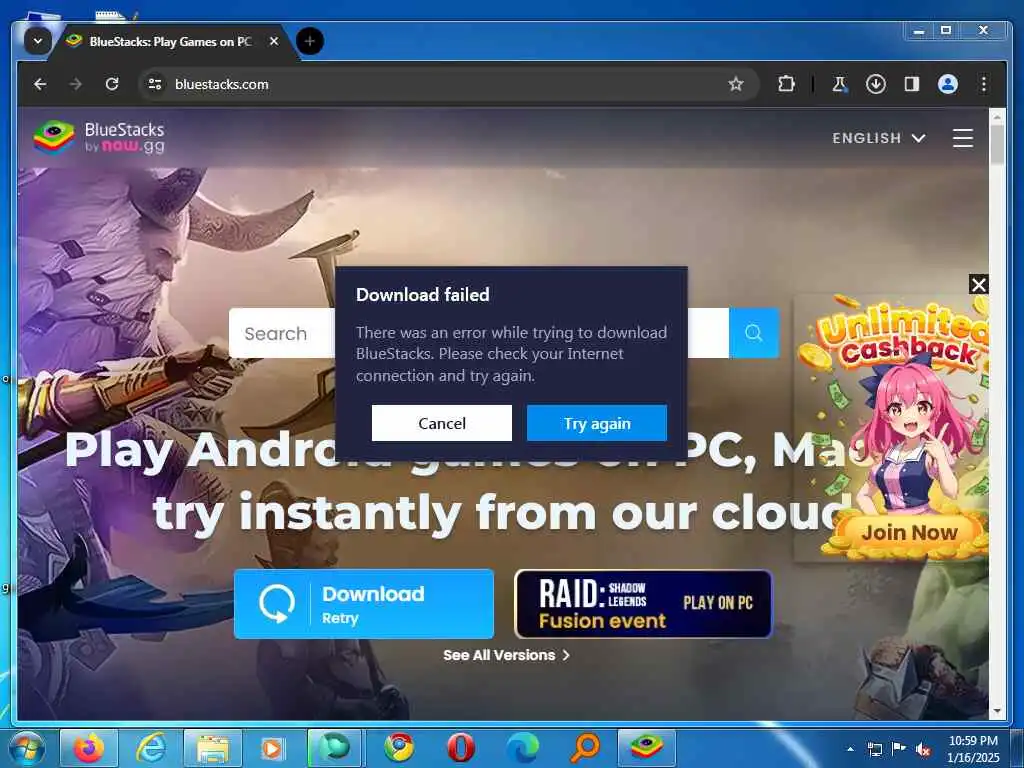Click the page vertical scrollbar thumb
Image resolution: width=1024 pixels, height=768 pixels.
(x=997, y=144)
